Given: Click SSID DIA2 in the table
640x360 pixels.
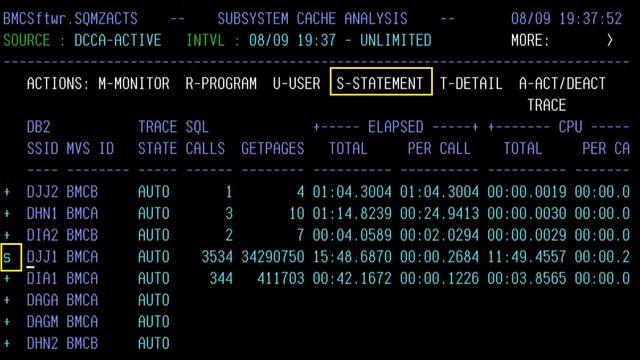Looking at the screenshot, I should (42, 235).
